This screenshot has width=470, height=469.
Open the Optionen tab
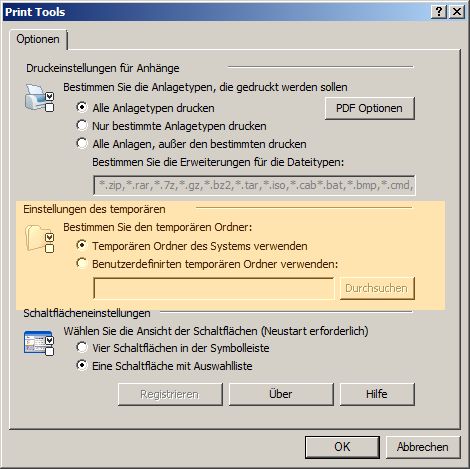click(x=38, y=39)
